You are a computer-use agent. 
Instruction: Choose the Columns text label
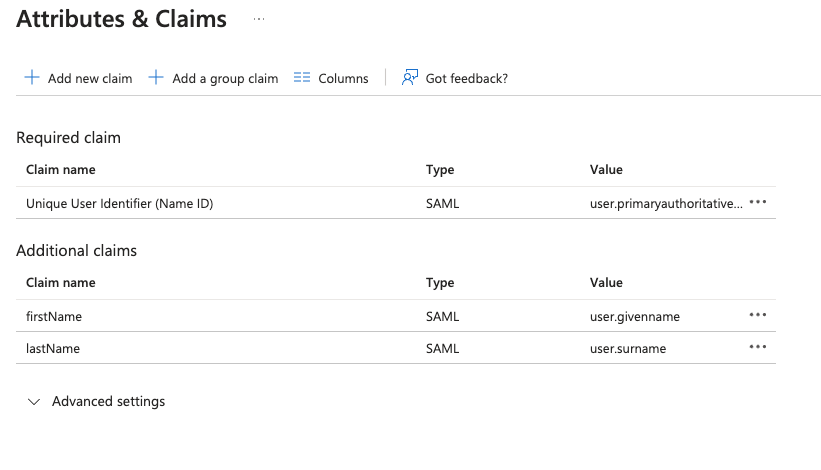click(343, 79)
